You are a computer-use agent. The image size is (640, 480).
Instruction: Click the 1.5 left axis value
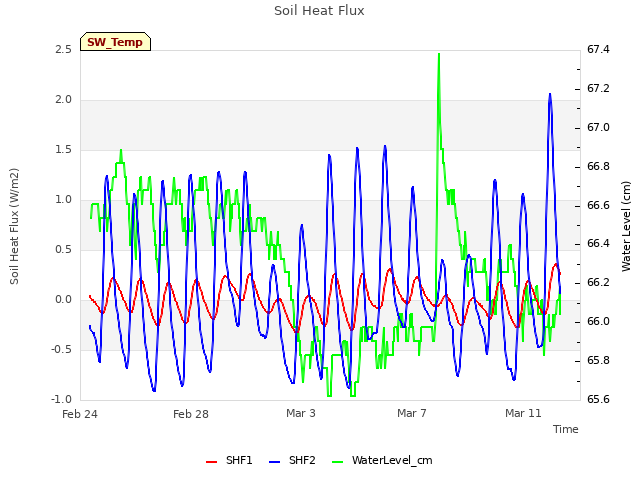point(64,150)
